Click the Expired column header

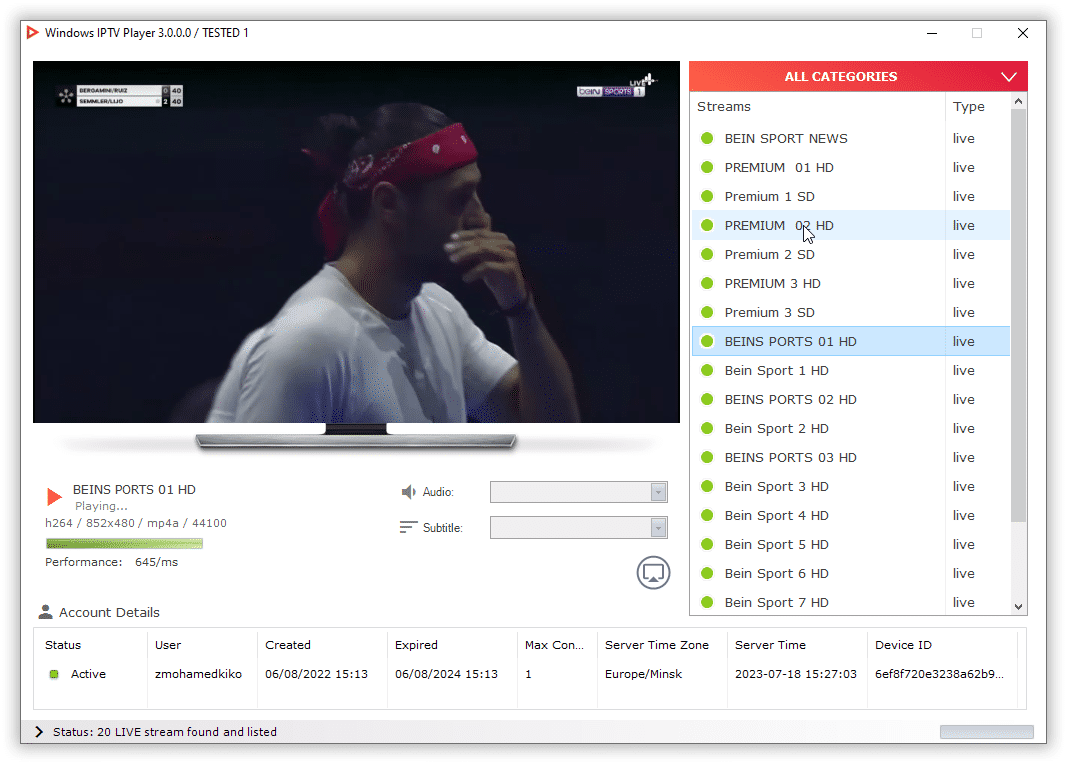click(x=416, y=645)
